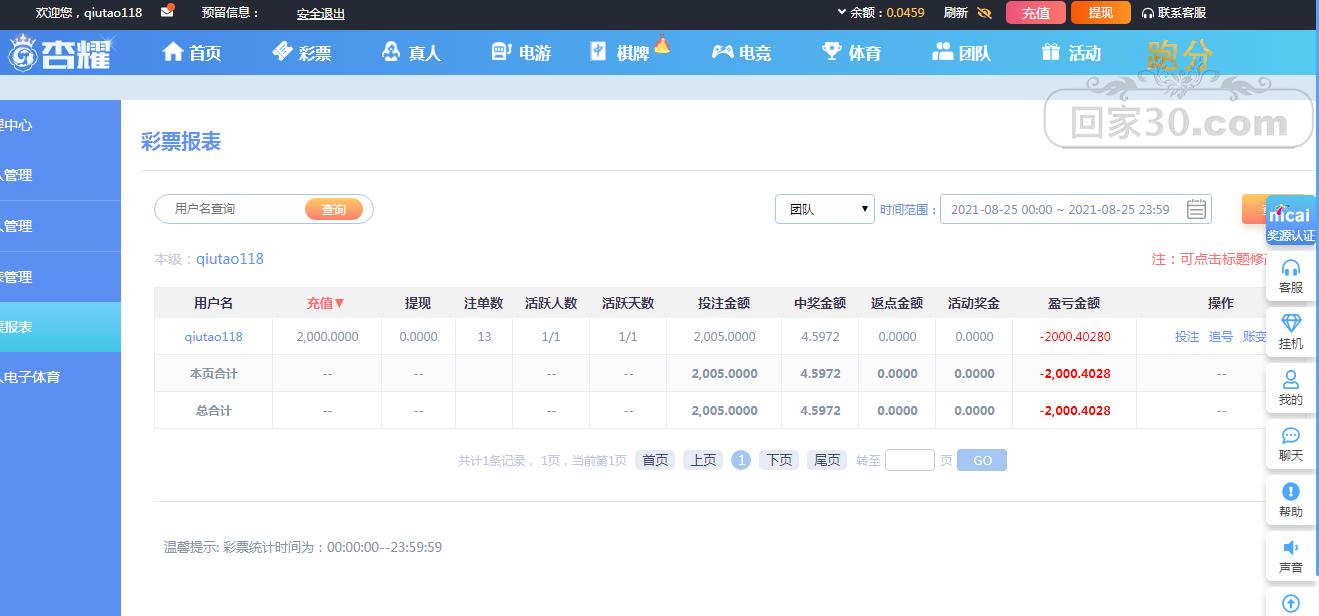Open the 体育 sports menu
The image size is (1319, 616).
tap(851, 53)
